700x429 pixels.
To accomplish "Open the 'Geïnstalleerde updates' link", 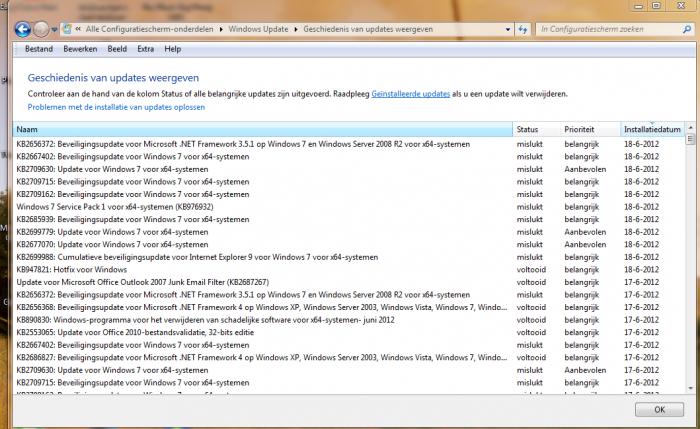I will click(411, 94).
